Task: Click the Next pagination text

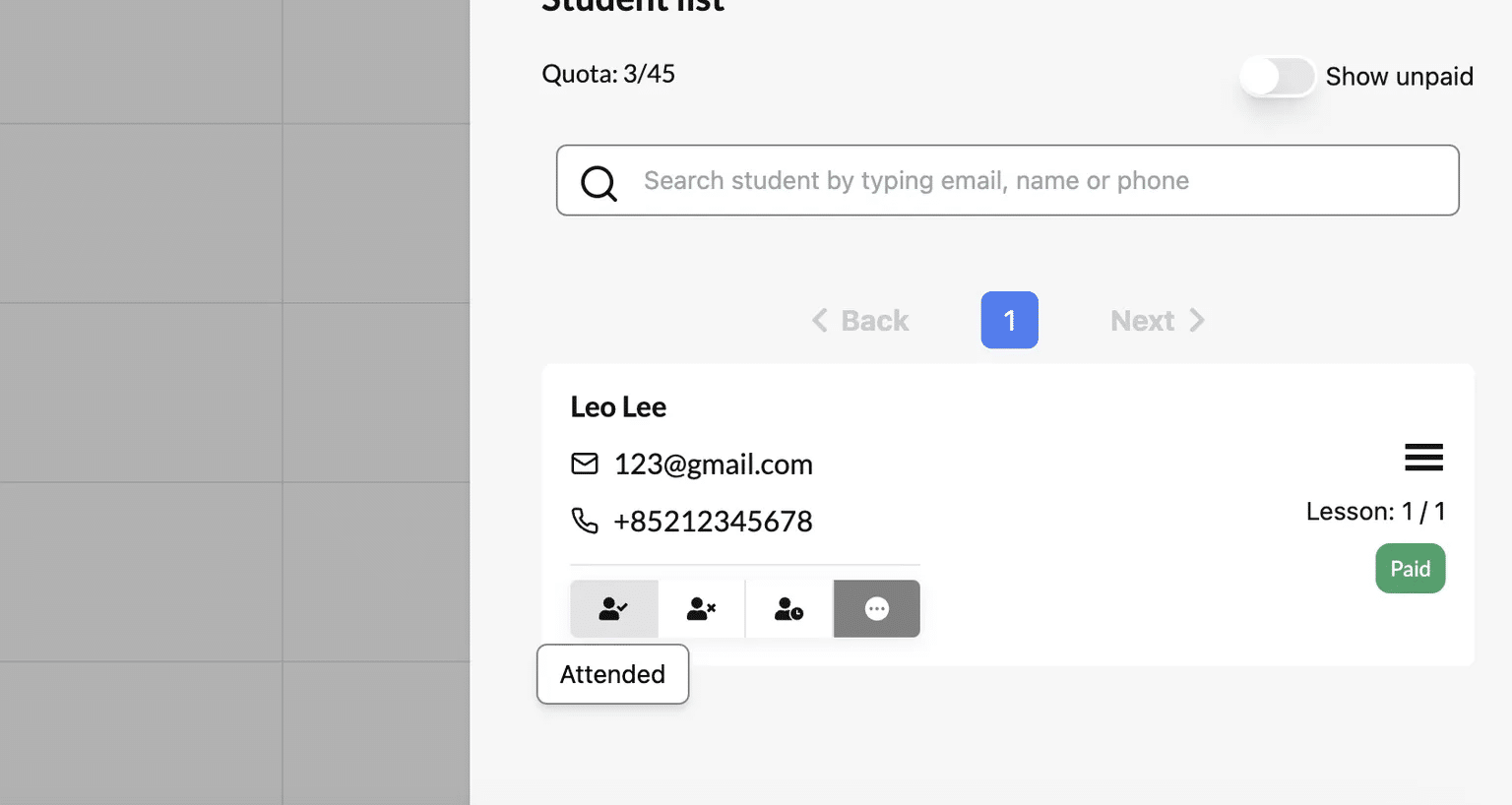Action: click(1142, 321)
